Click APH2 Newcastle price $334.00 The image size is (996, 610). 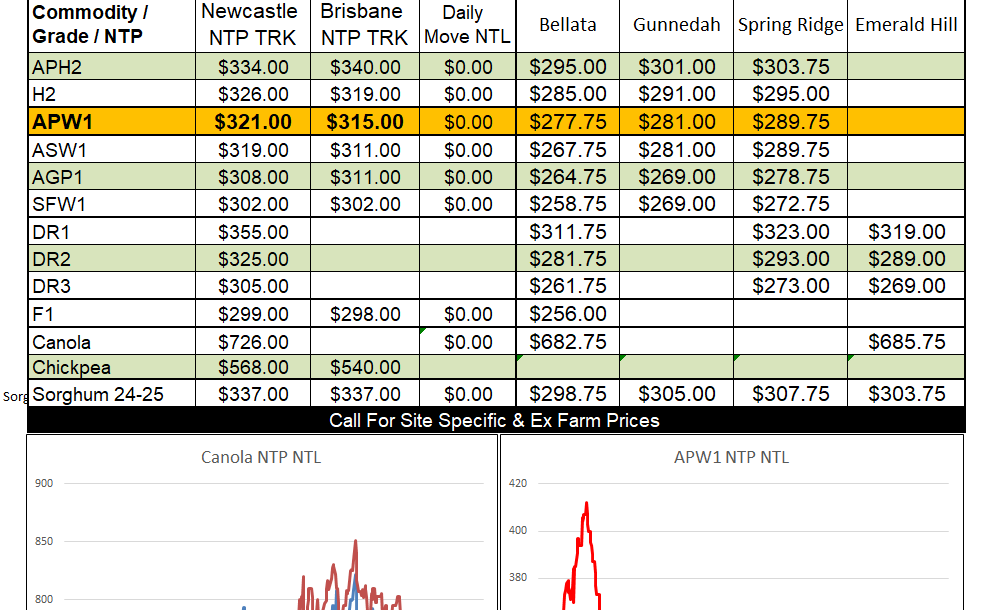click(x=253, y=68)
